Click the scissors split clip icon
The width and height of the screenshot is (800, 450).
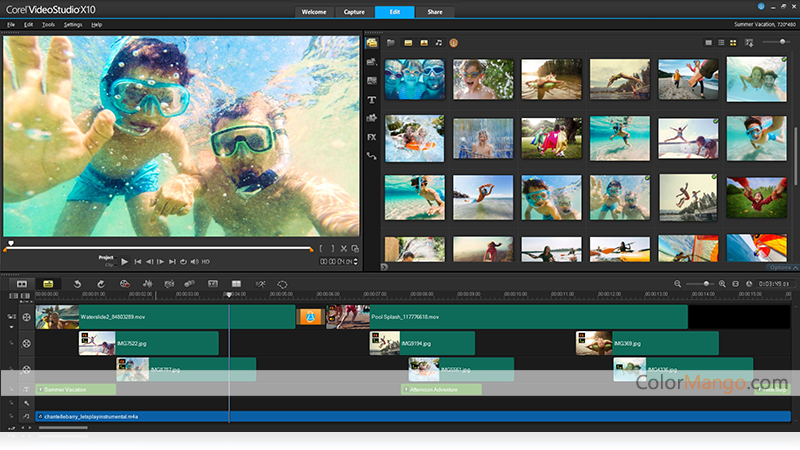pyautogui.click(x=344, y=248)
